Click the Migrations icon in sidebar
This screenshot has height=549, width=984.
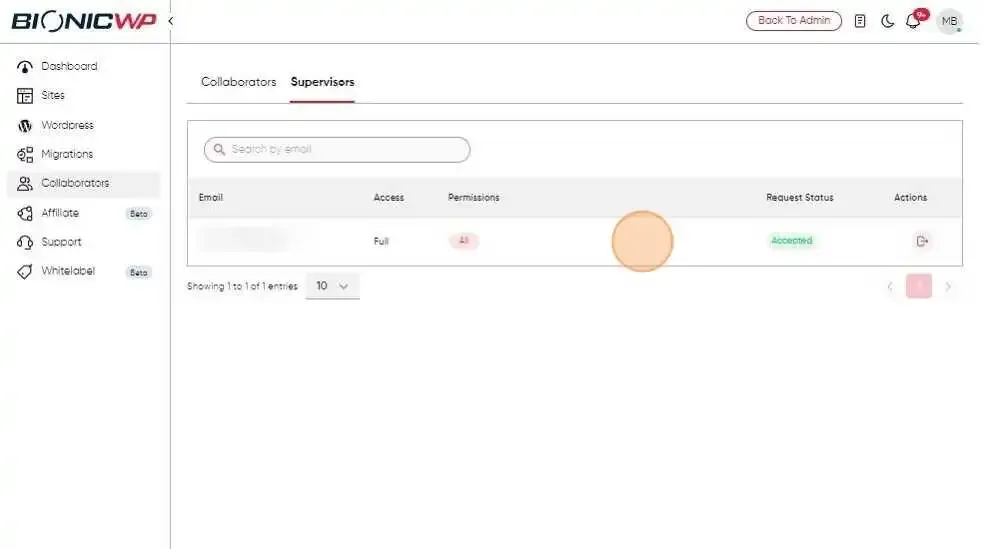[24, 154]
